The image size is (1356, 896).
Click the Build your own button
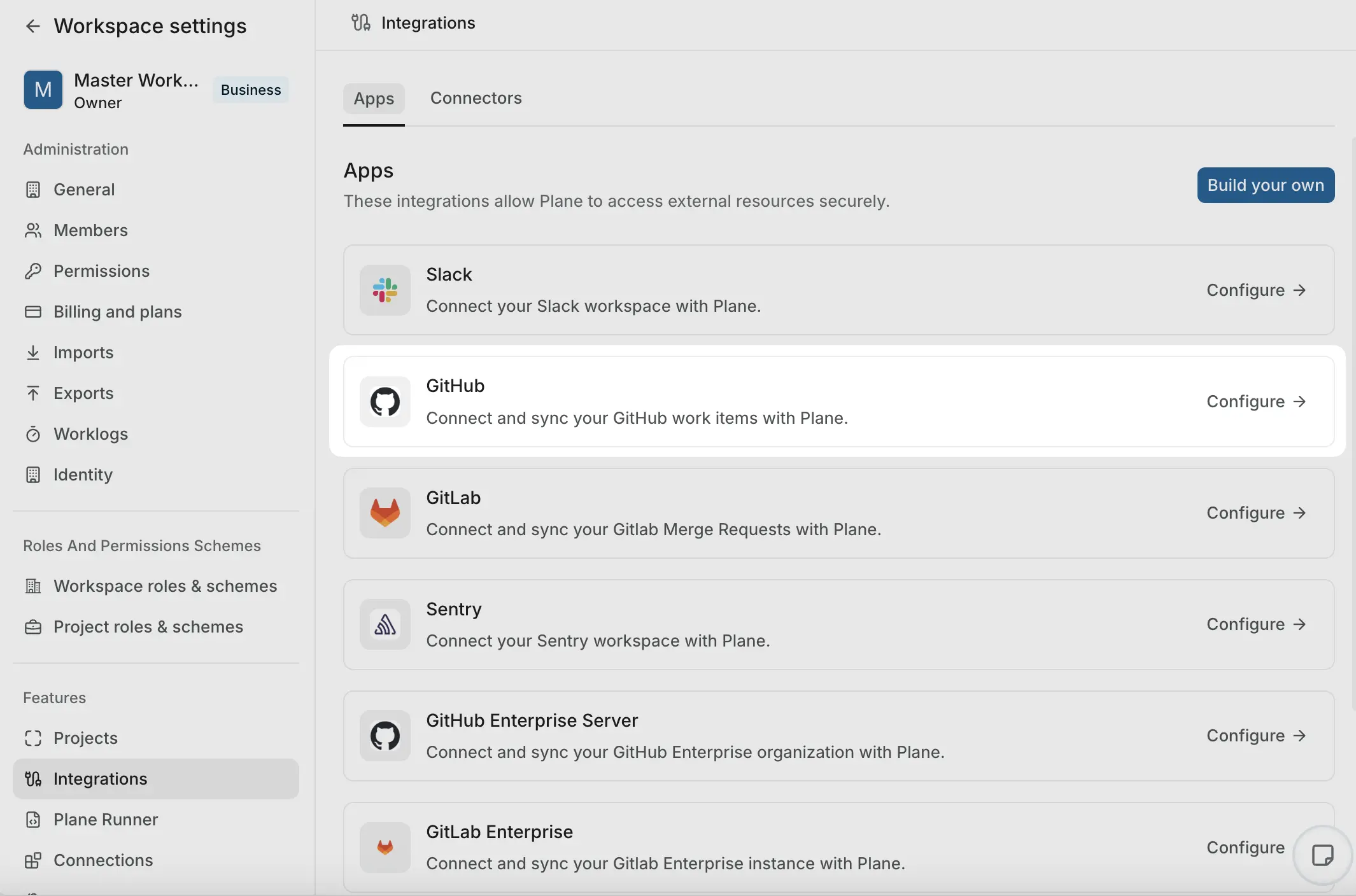pyautogui.click(x=1266, y=185)
